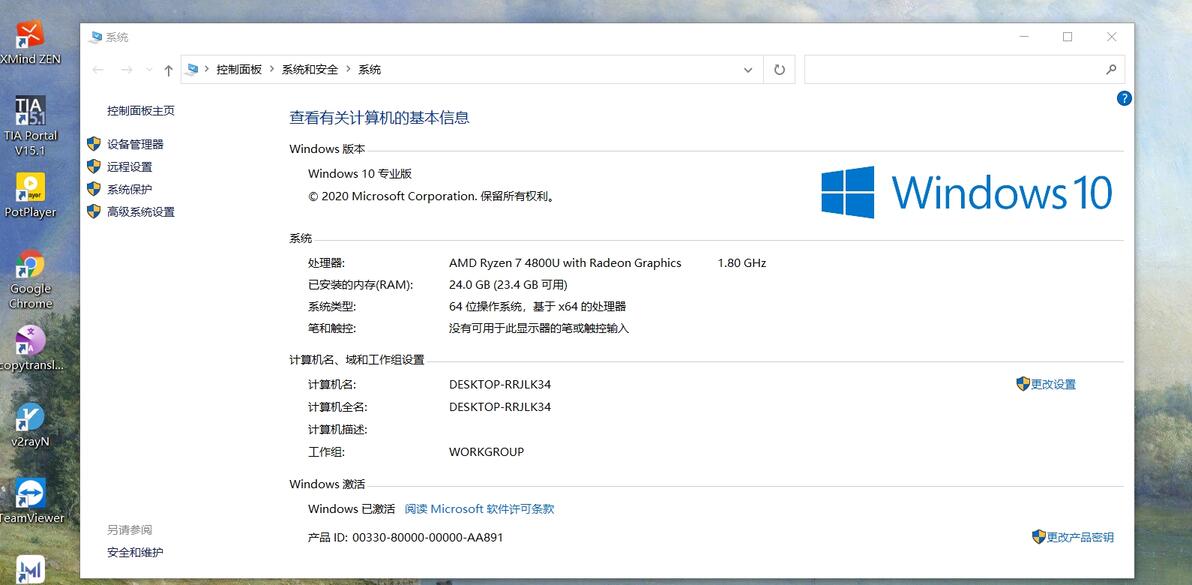The width and height of the screenshot is (1192, 585).
Task: Close the system window
Action: 1111,36
